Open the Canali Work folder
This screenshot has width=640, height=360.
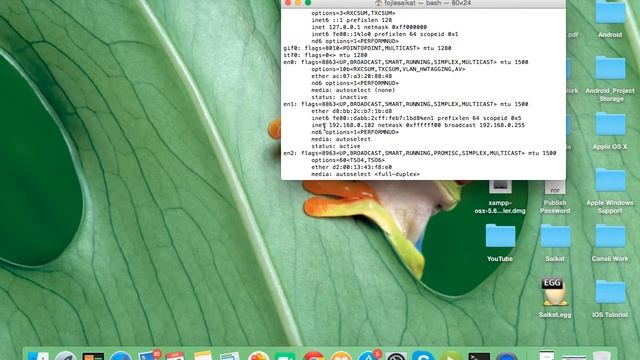pyautogui.click(x=610, y=236)
